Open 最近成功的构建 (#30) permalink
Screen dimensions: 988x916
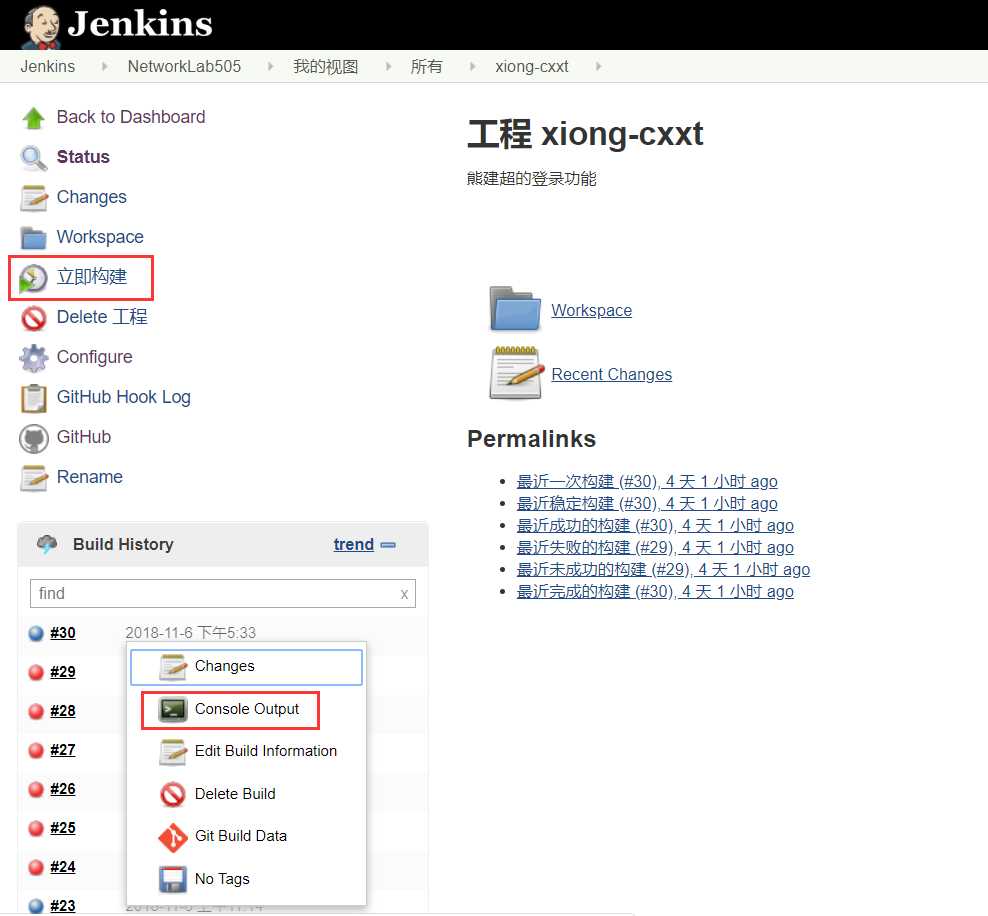pyautogui.click(x=655, y=526)
